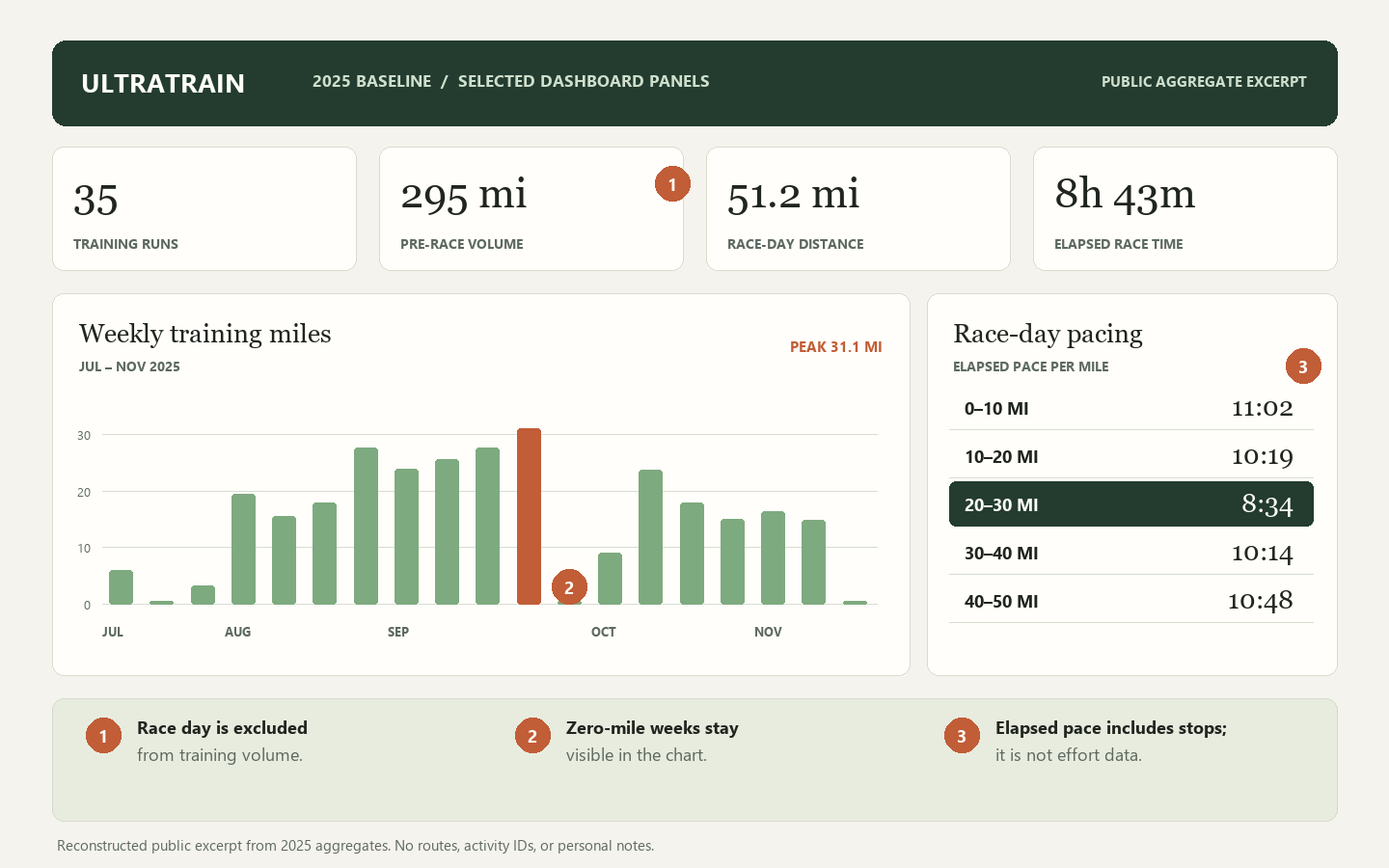Select the Zero-mile weeks stay note
Screen dimensions: 1389x868
[x=652, y=728]
